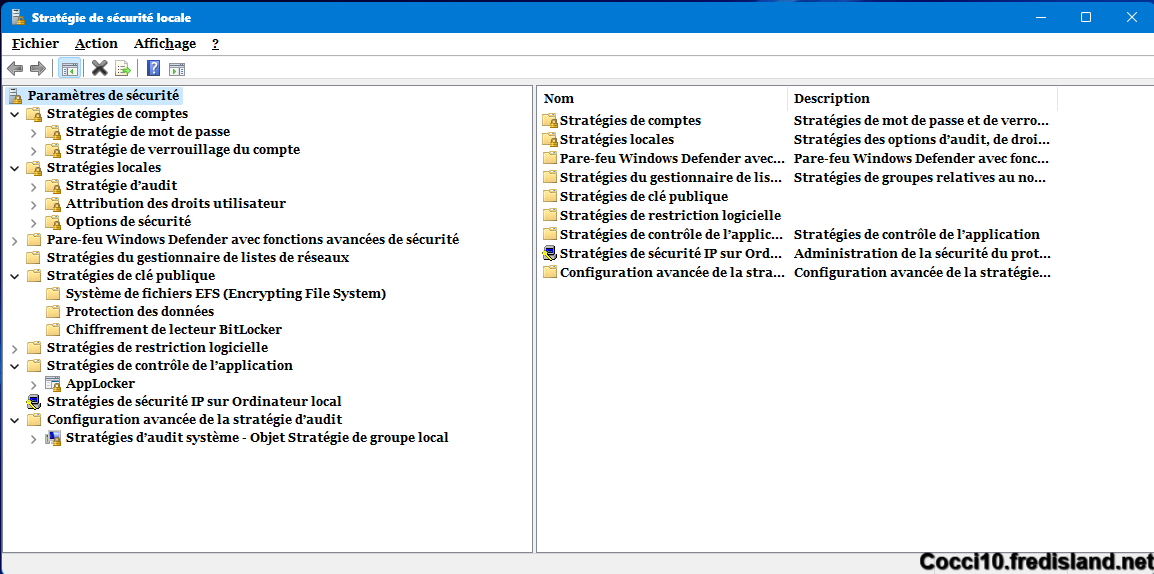Viewport: 1154px width, 574px height.
Task: Expand Stratégies d'audit système node chevron
Action: pos(34,438)
